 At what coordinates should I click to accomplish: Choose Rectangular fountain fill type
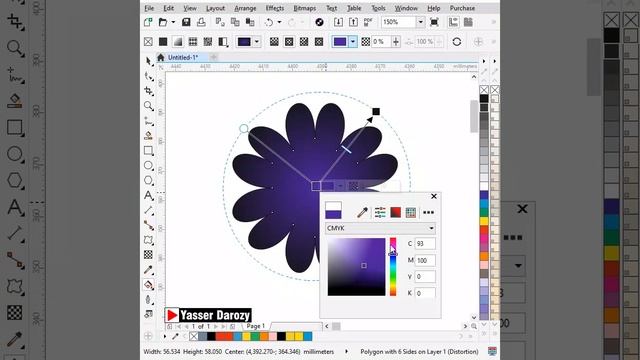(319, 42)
